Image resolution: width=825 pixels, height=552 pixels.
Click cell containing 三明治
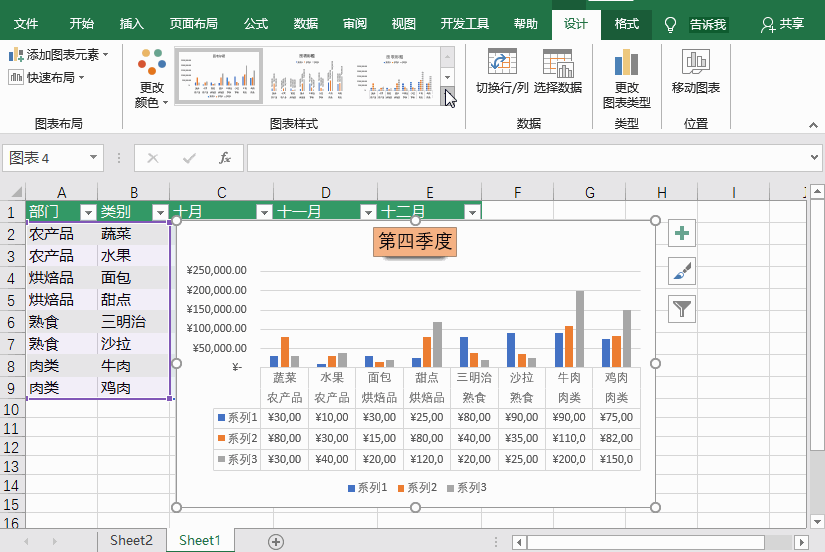coord(134,322)
